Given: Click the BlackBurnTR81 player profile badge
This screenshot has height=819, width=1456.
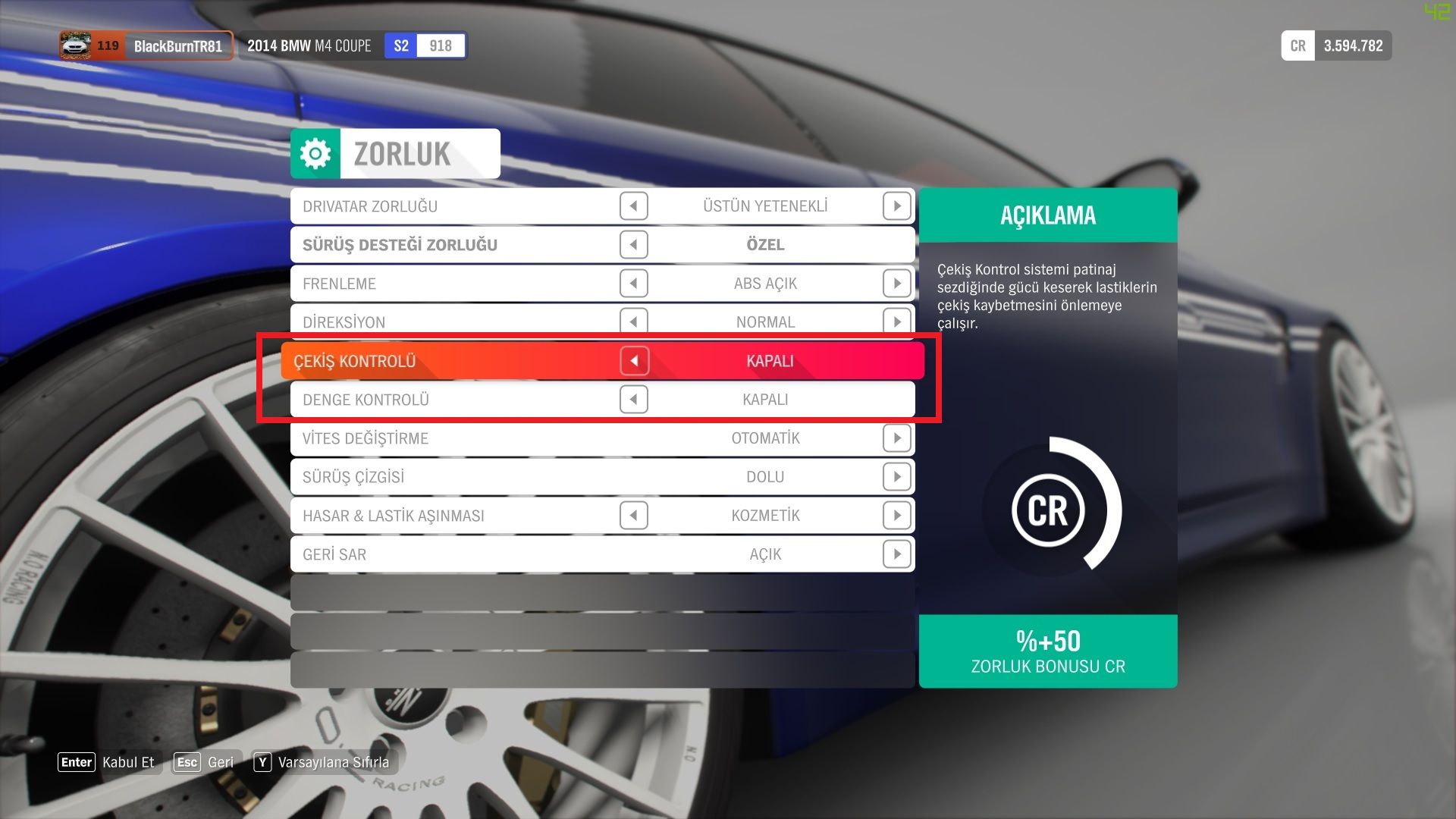Looking at the screenshot, I should tap(146, 45).
